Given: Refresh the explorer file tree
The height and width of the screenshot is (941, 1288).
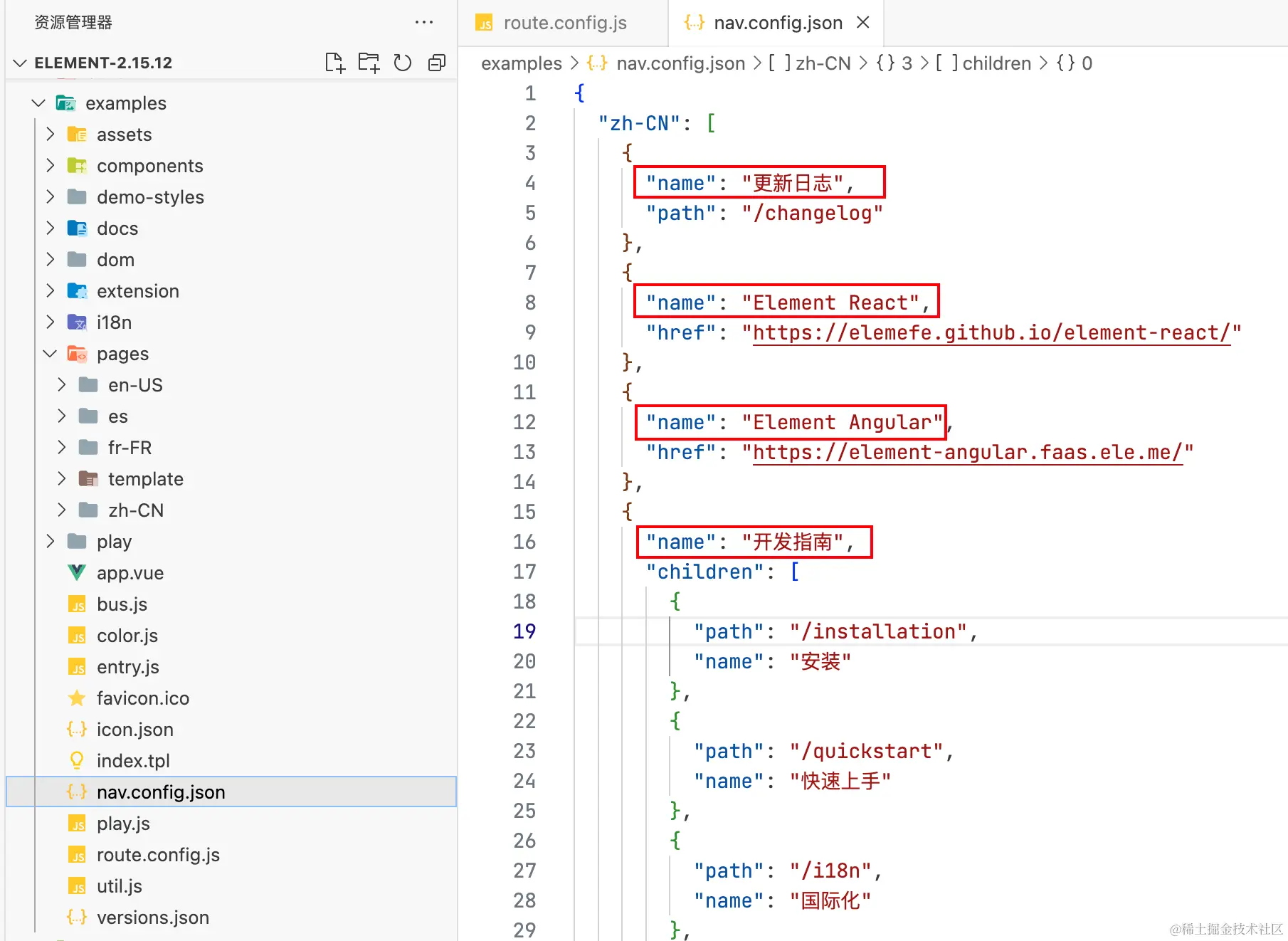Looking at the screenshot, I should click(x=403, y=63).
